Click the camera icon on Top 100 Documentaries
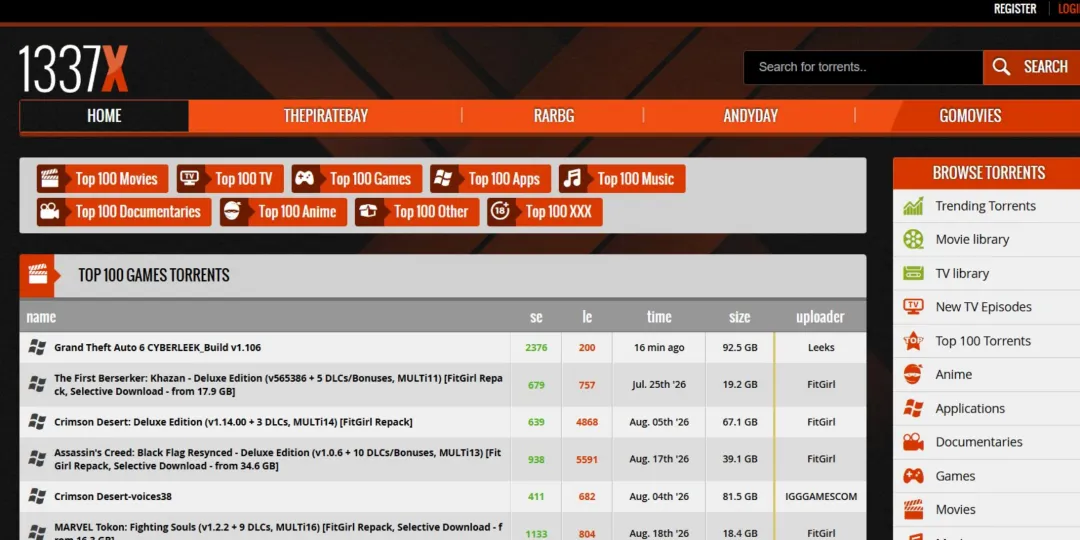Viewport: 1080px width, 540px height. (50, 211)
